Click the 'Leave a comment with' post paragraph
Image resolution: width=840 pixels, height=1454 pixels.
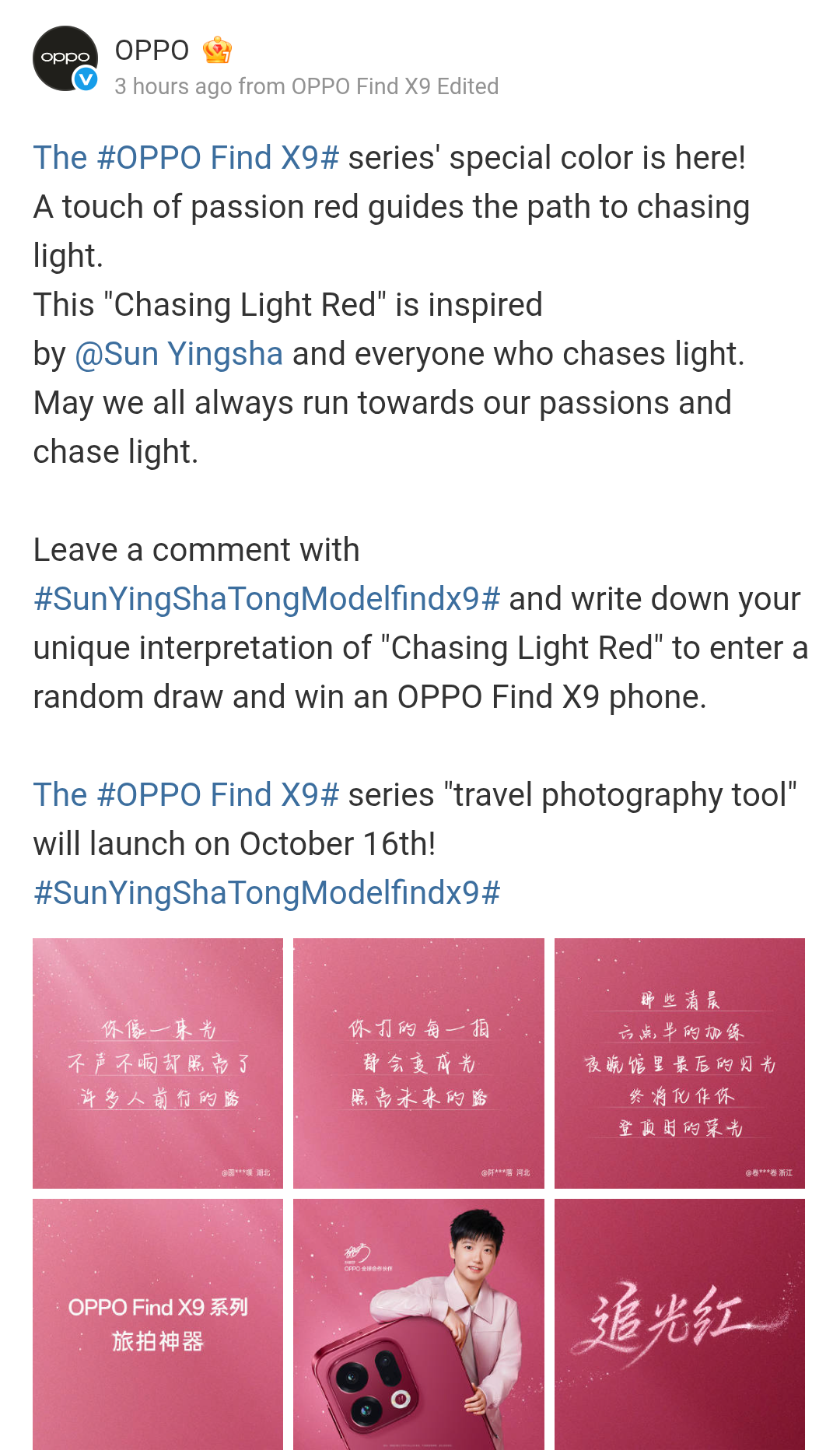197,550
